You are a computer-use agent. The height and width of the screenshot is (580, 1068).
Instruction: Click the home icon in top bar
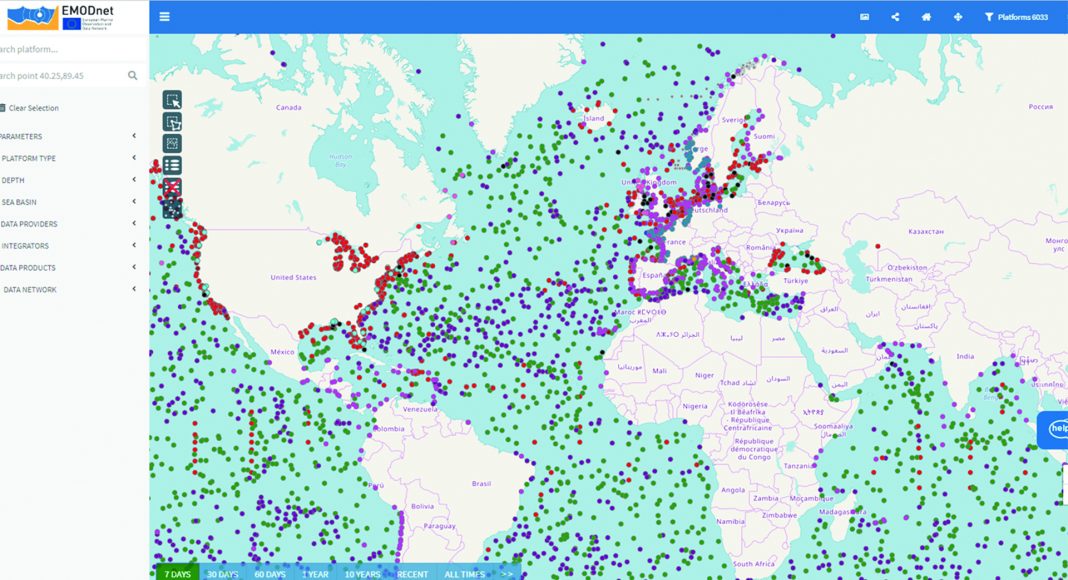pos(926,17)
